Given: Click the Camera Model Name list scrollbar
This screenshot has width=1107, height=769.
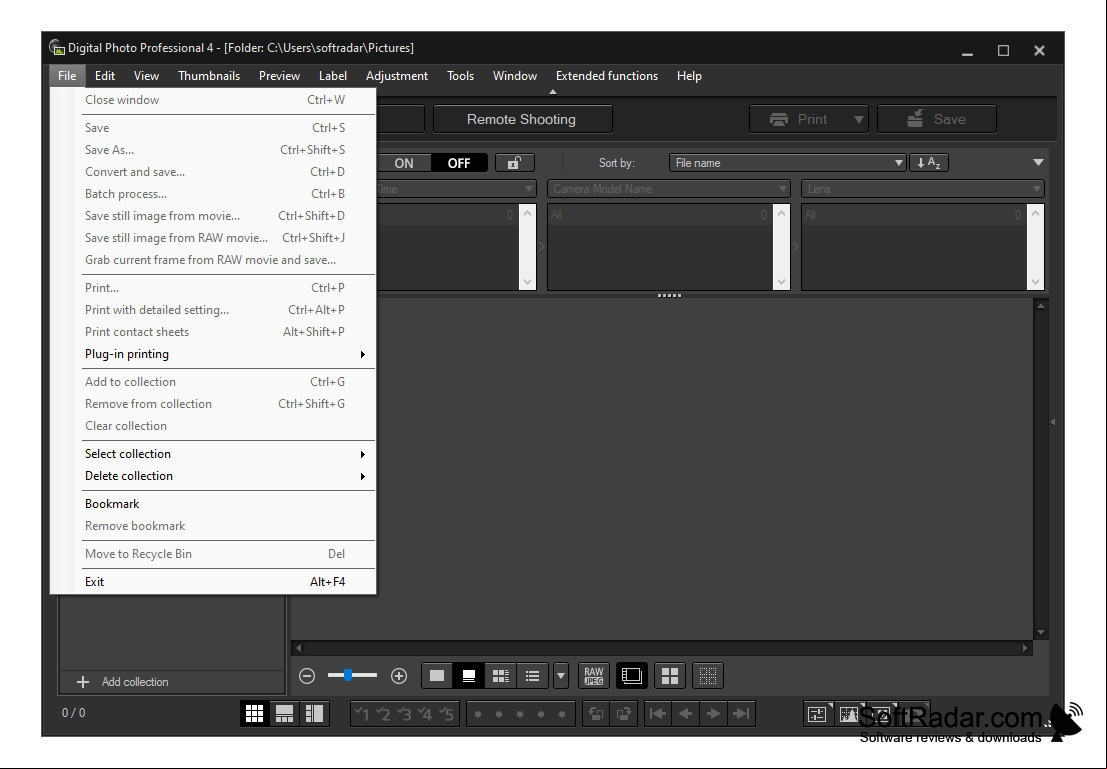Looking at the screenshot, I should (781, 247).
